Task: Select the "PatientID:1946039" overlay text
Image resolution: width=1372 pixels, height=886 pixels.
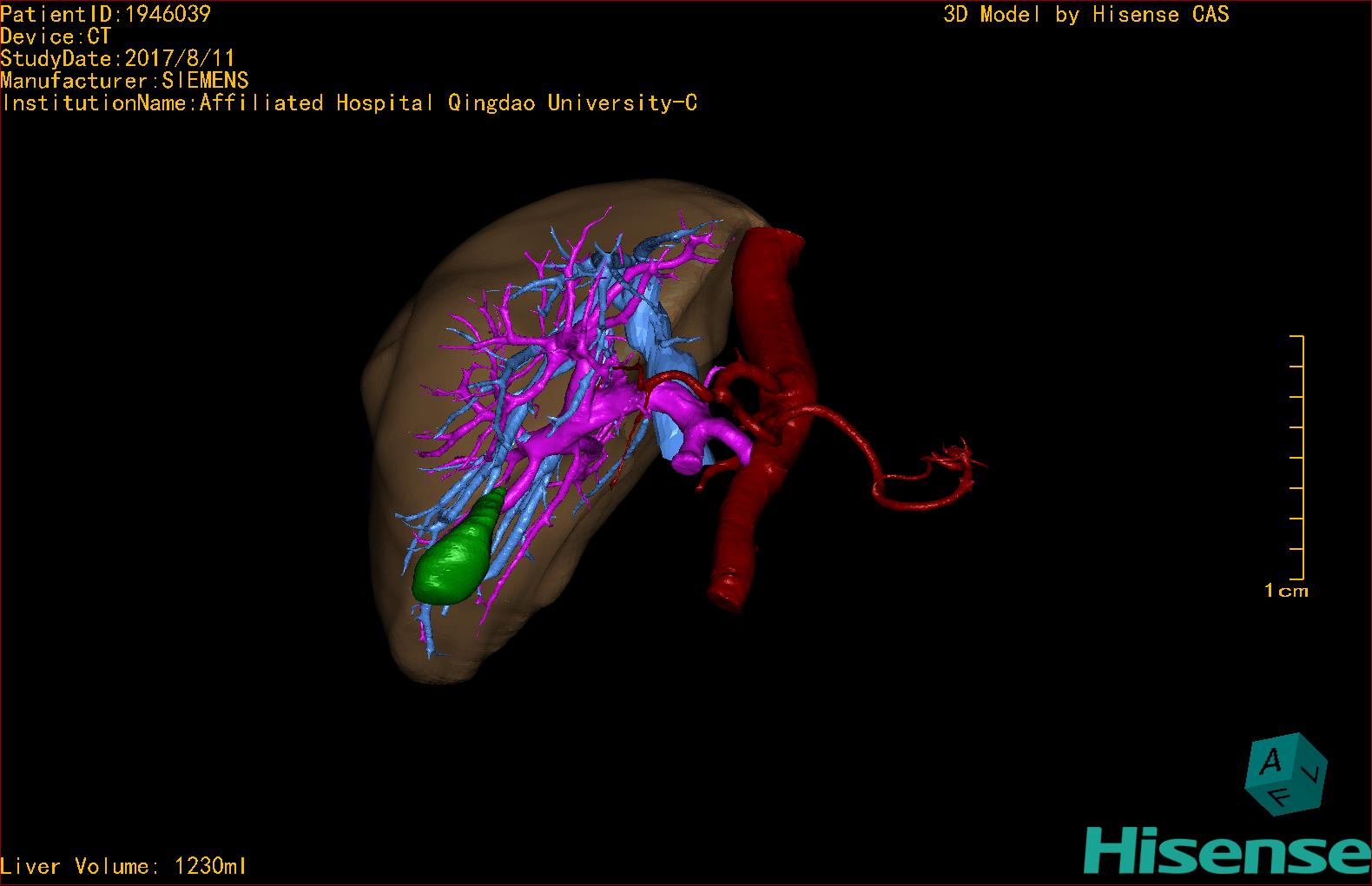Action: (105, 14)
